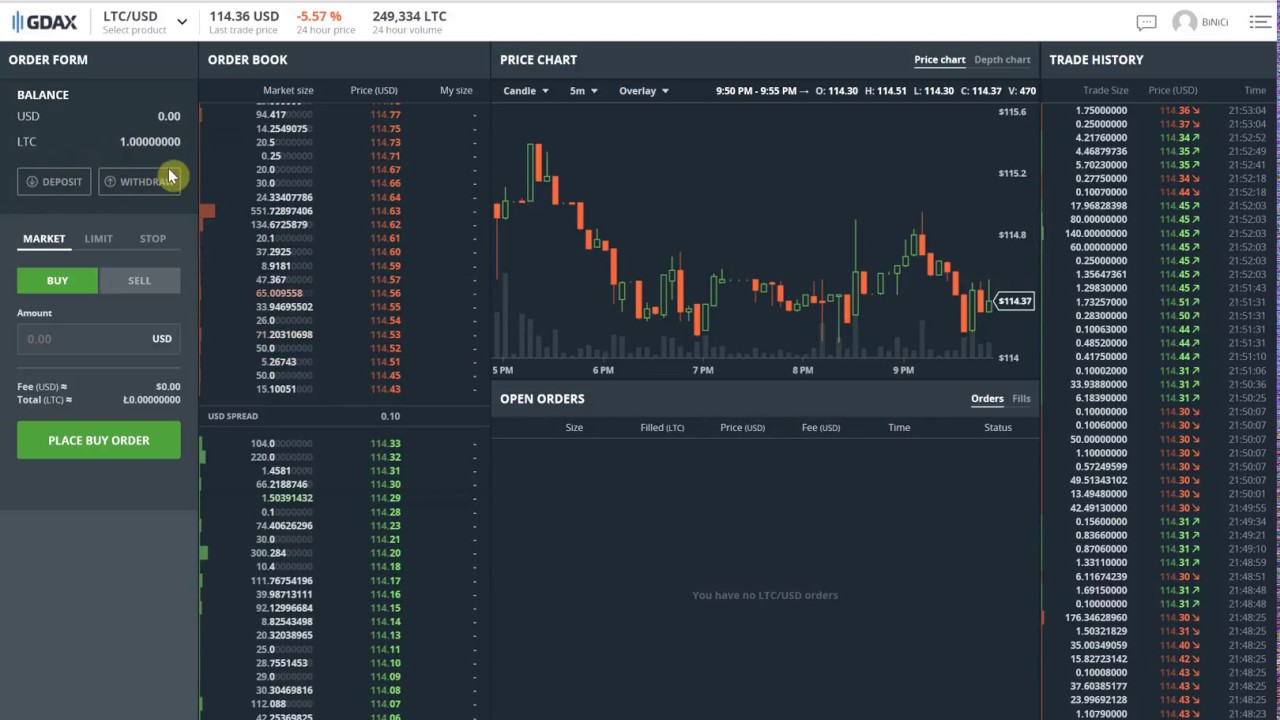Open the chat messages icon
This screenshot has height=720, width=1280.
click(x=1146, y=22)
